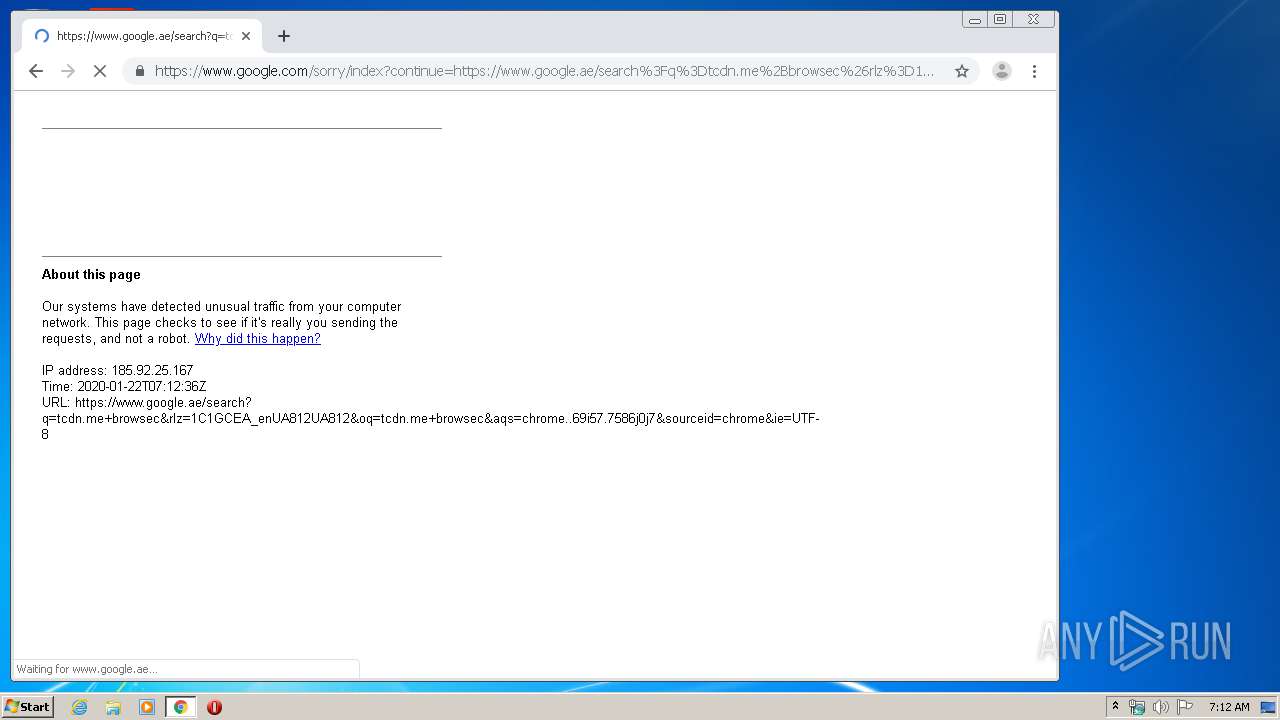1280x720 pixels.
Task: Click the 'Waiting for www.google.ae...' status
Action: [x=87, y=669]
